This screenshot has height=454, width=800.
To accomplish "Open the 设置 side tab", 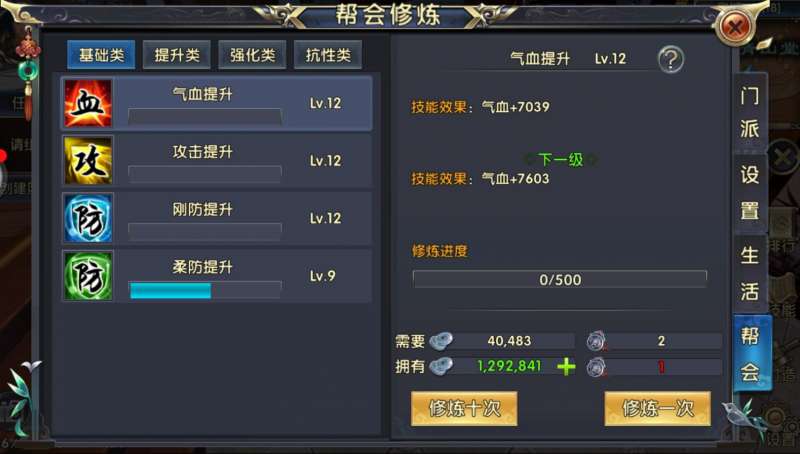I will (x=749, y=192).
